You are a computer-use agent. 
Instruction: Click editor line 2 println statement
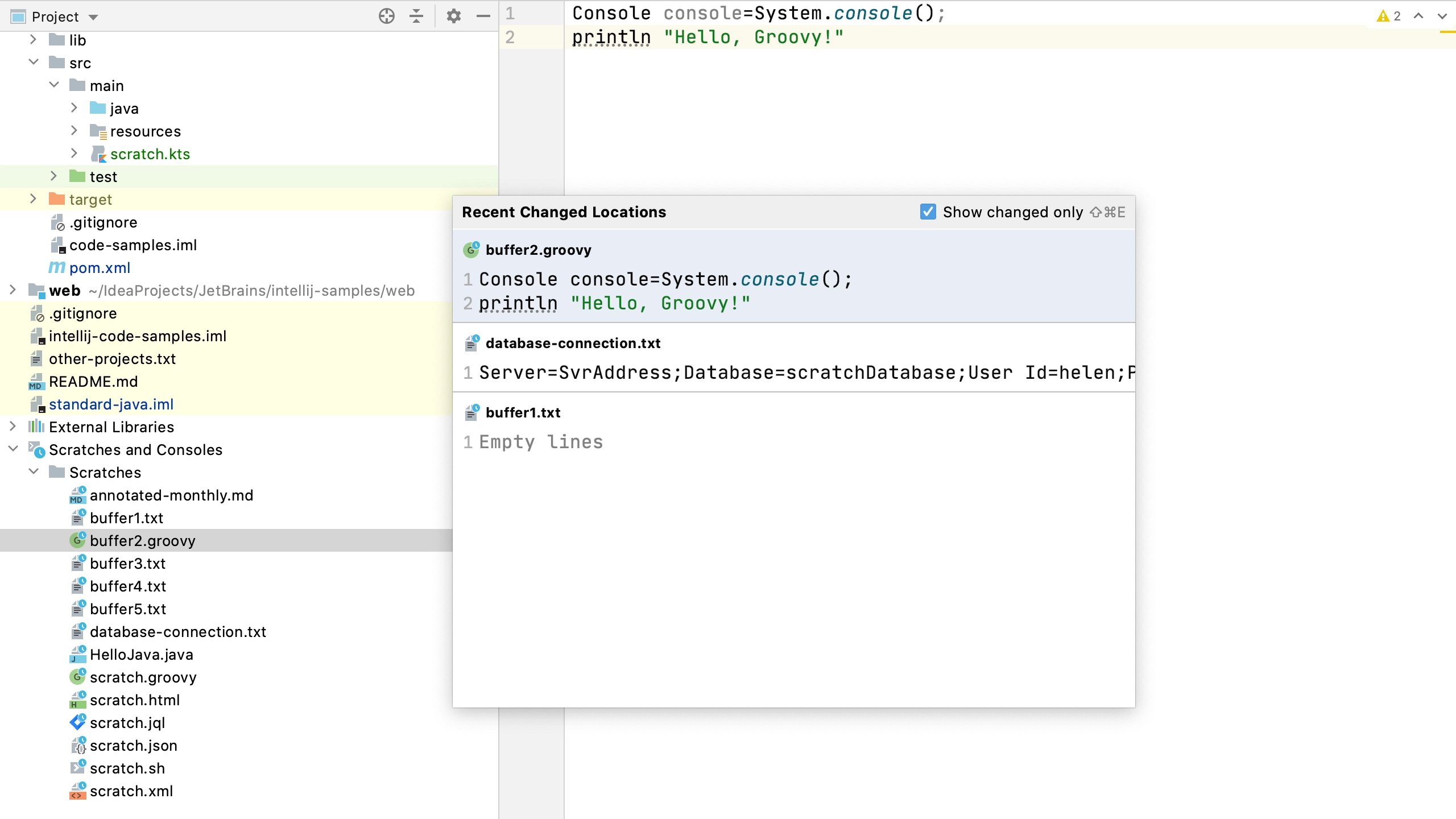pyautogui.click(x=708, y=37)
